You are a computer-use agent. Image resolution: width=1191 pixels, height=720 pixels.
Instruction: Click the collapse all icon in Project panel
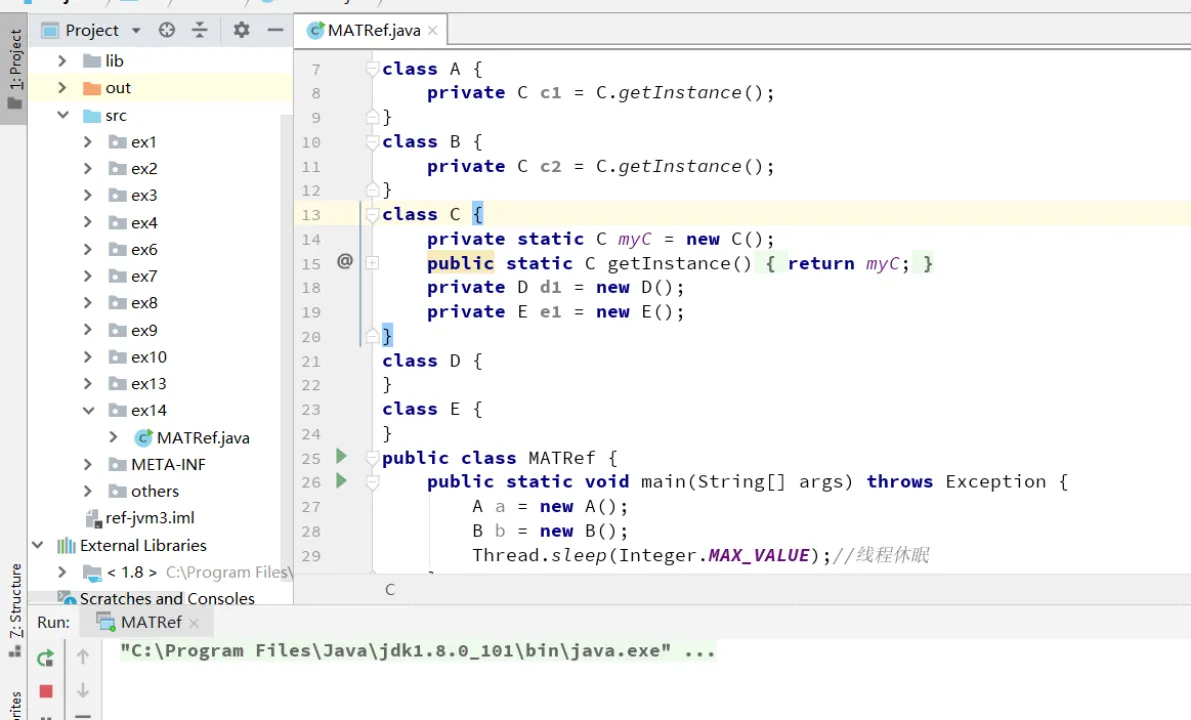[200, 30]
